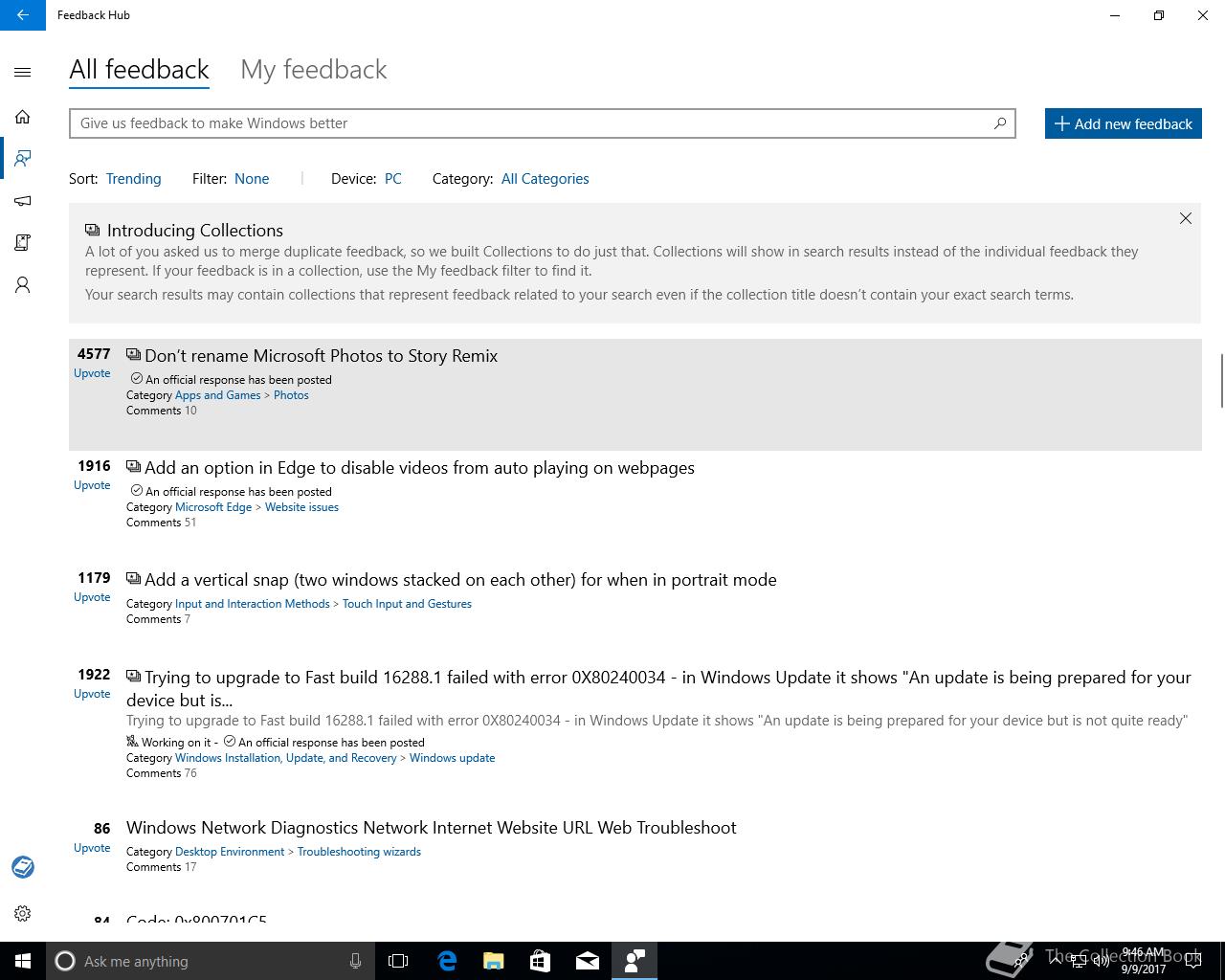The height and width of the screenshot is (980, 1225).
Task: Open Mail app from taskbar
Action: (587, 961)
